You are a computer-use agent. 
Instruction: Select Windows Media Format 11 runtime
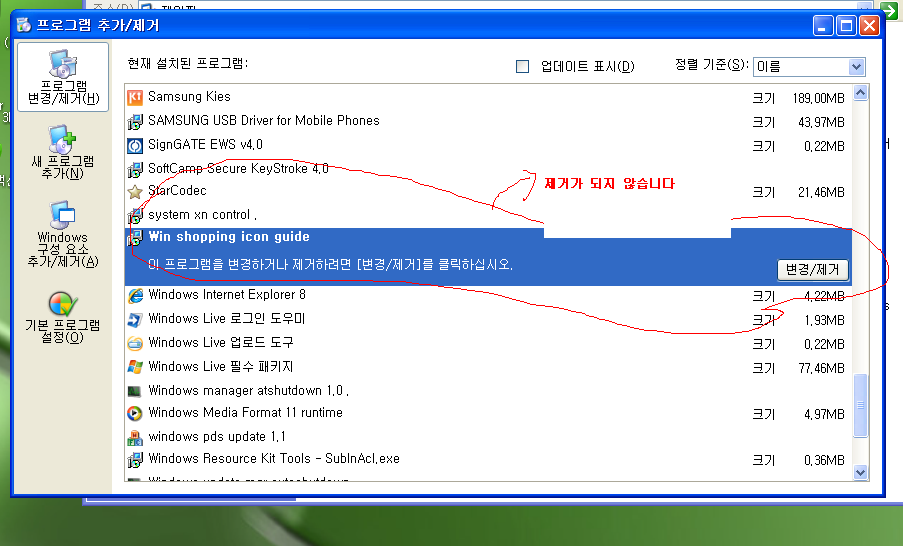click(x=488, y=414)
